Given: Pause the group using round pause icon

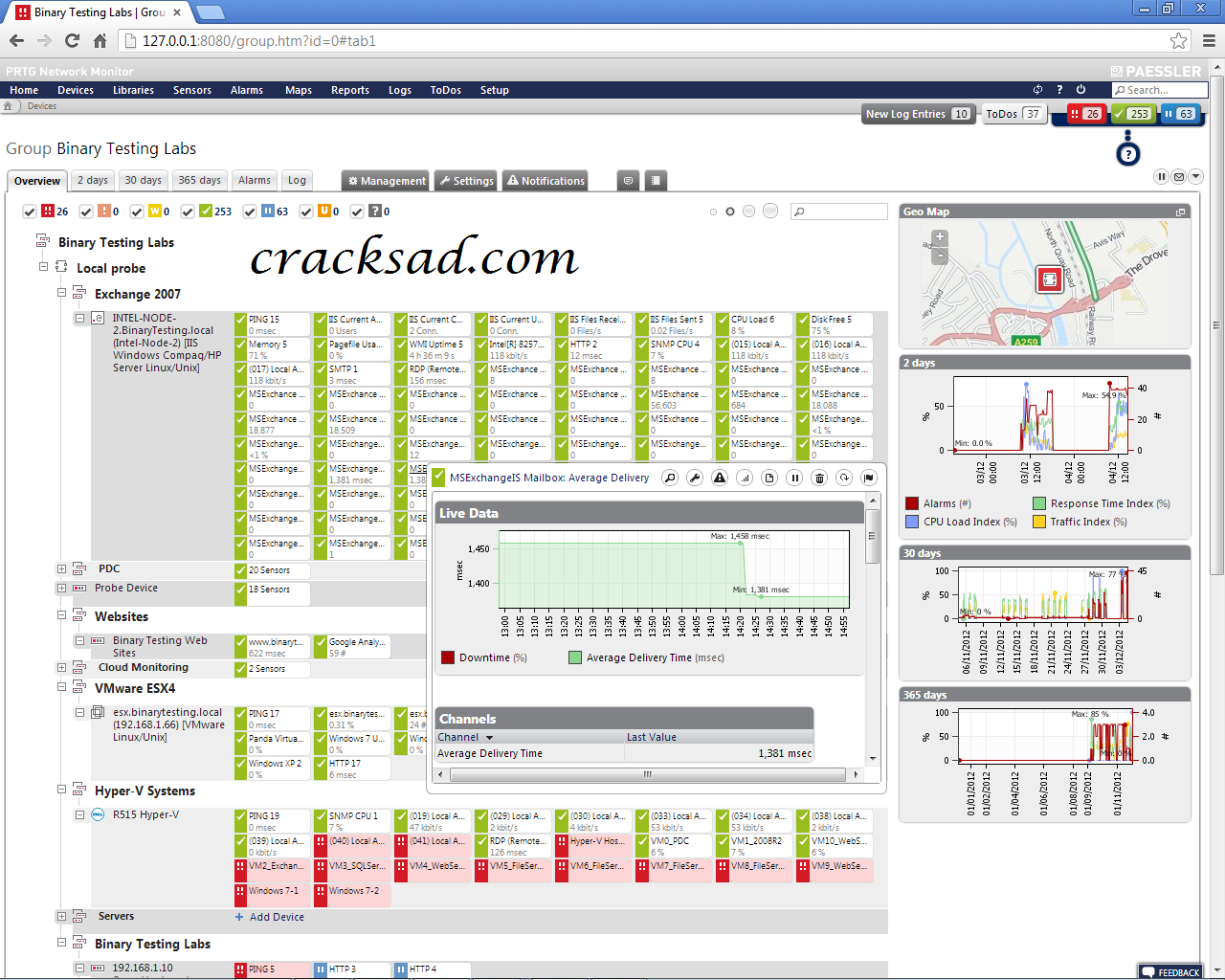Looking at the screenshot, I should [x=1162, y=177].
